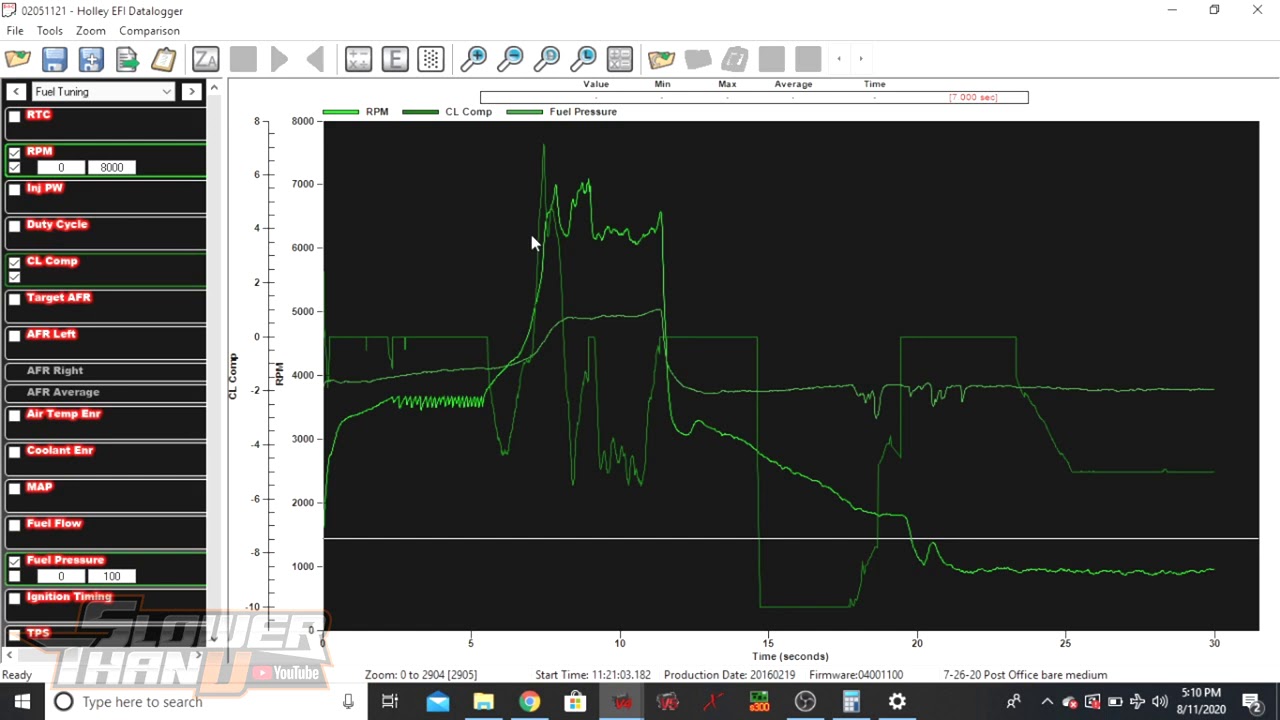
Task: Toggle the second checkbox under RPM
Action: coord(14,167)
